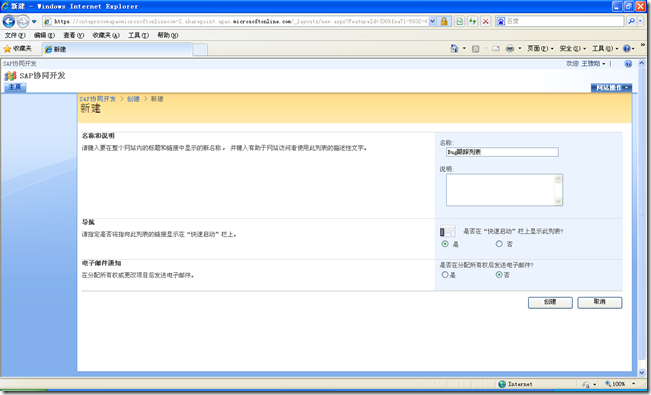651x395 pixels.
Task: Open the 安全(S) command bar menu
Action: pos(573,49)
